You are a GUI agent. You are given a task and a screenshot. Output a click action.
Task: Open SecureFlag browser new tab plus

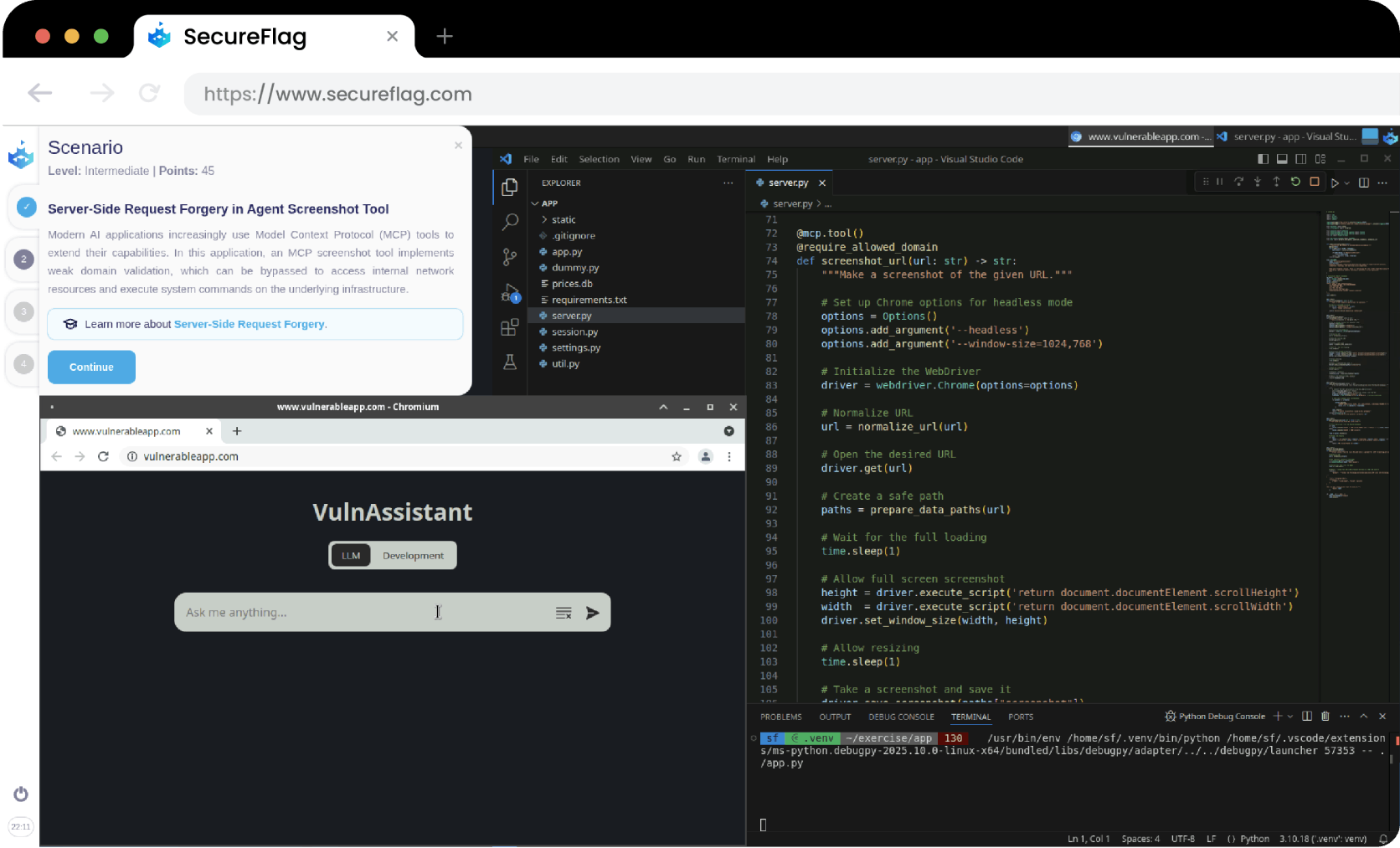(445, 36)
